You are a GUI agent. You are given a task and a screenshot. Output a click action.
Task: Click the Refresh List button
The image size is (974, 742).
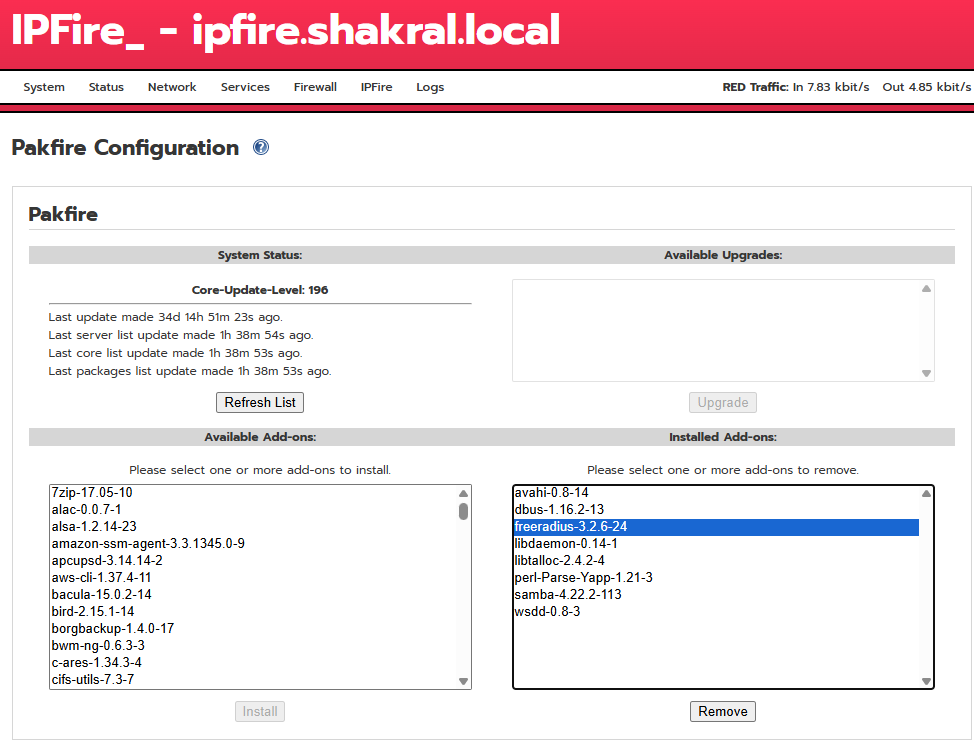[260, 402]
